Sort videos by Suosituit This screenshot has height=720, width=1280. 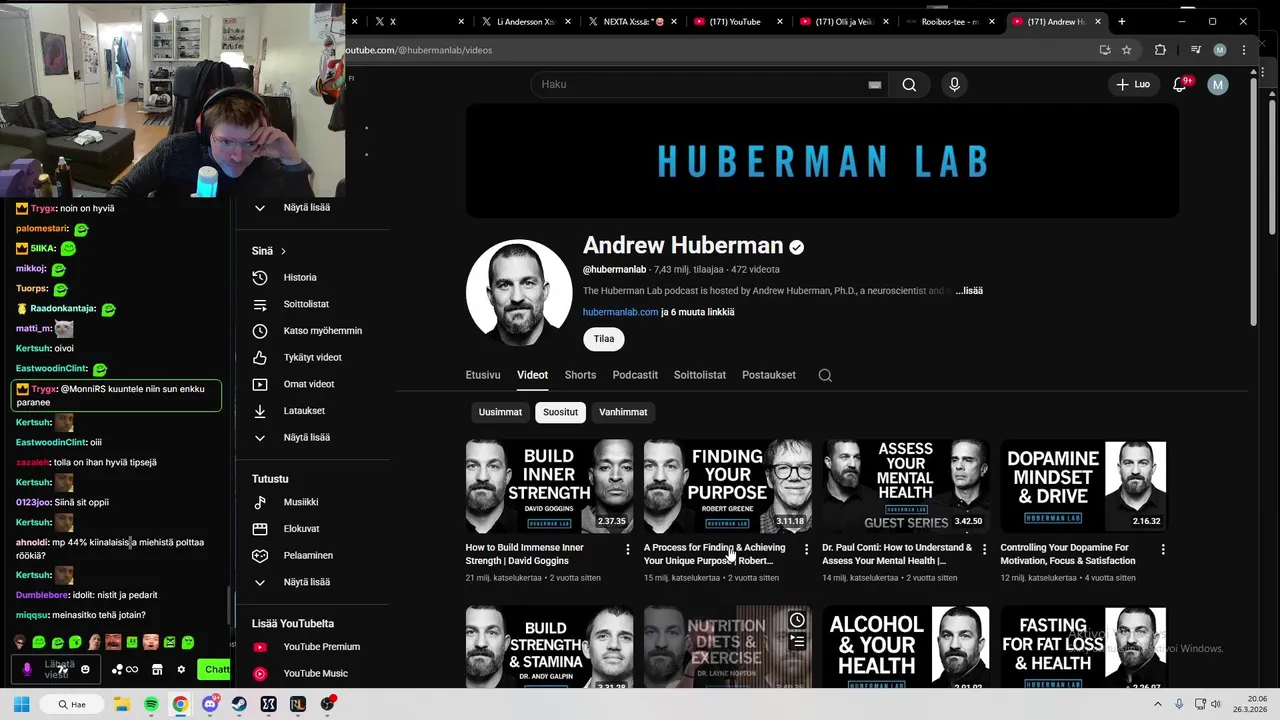(561, 412)
